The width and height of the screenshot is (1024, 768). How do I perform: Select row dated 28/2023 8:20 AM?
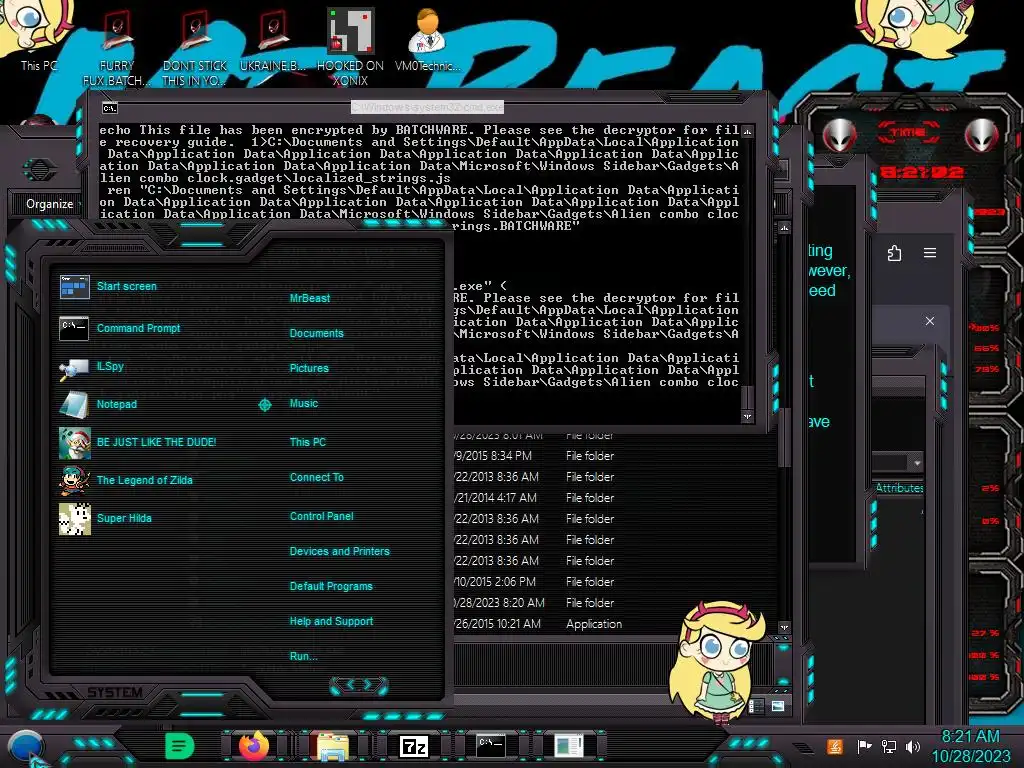click(x=614, y=603)
